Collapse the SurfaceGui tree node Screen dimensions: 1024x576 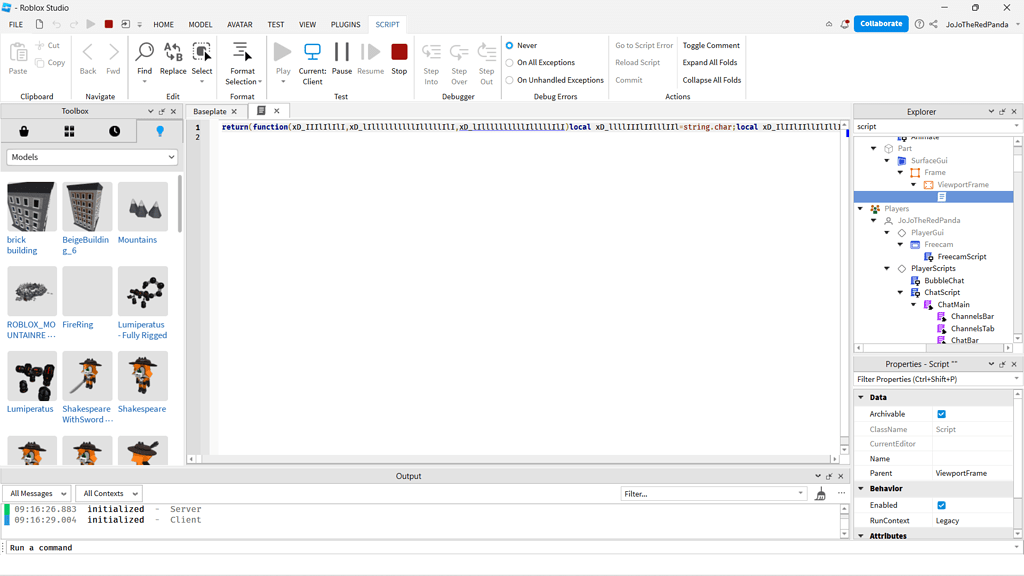(x=887, y=161)
